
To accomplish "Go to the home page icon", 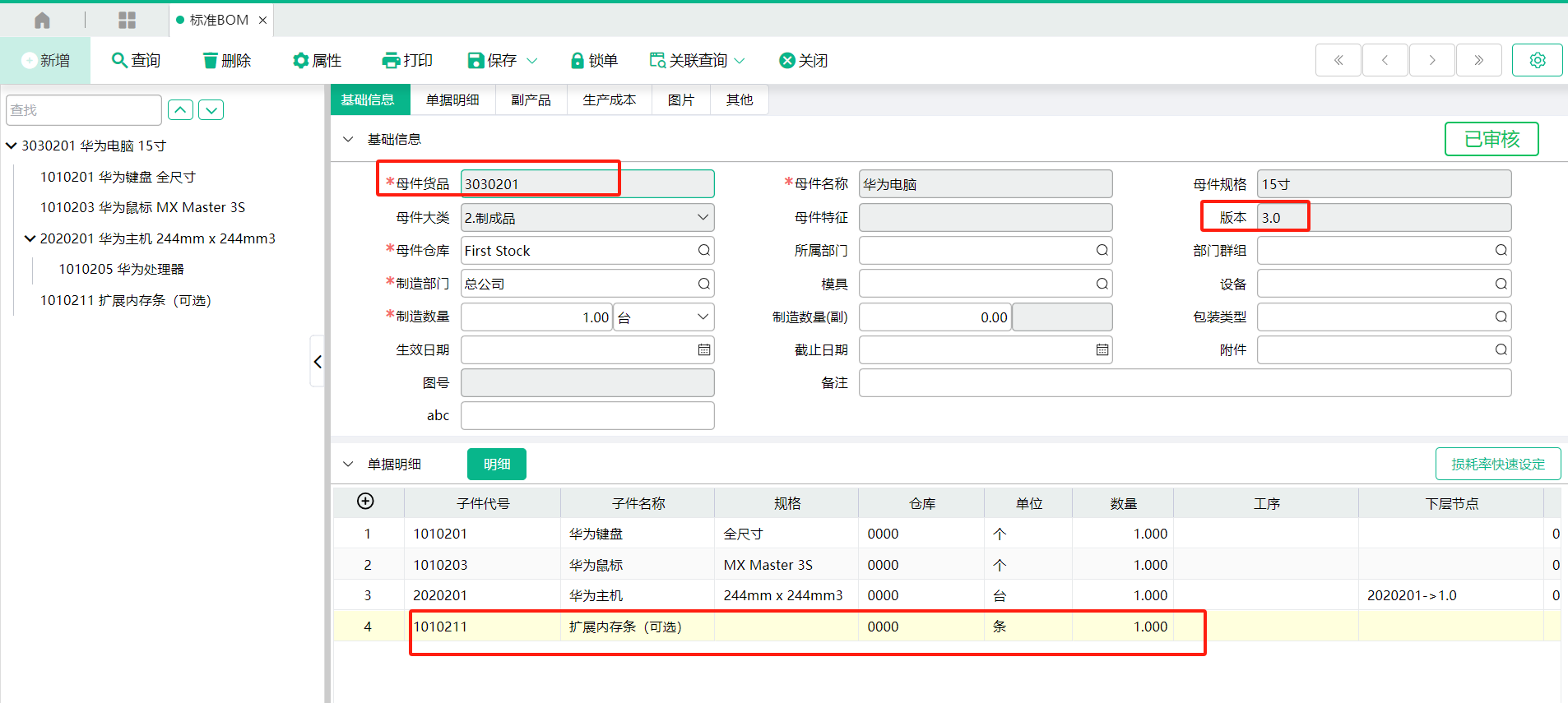I will coord(42,20).
